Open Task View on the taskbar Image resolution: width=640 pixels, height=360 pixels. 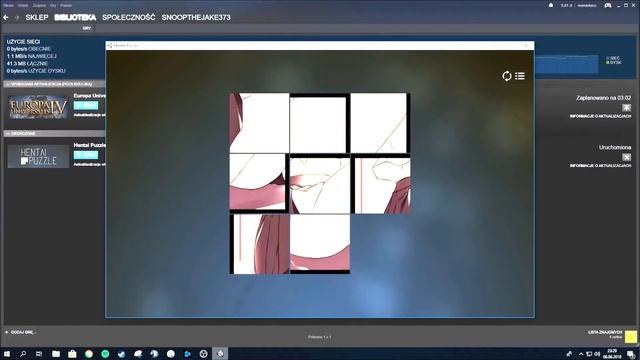[x=39, y=353]
